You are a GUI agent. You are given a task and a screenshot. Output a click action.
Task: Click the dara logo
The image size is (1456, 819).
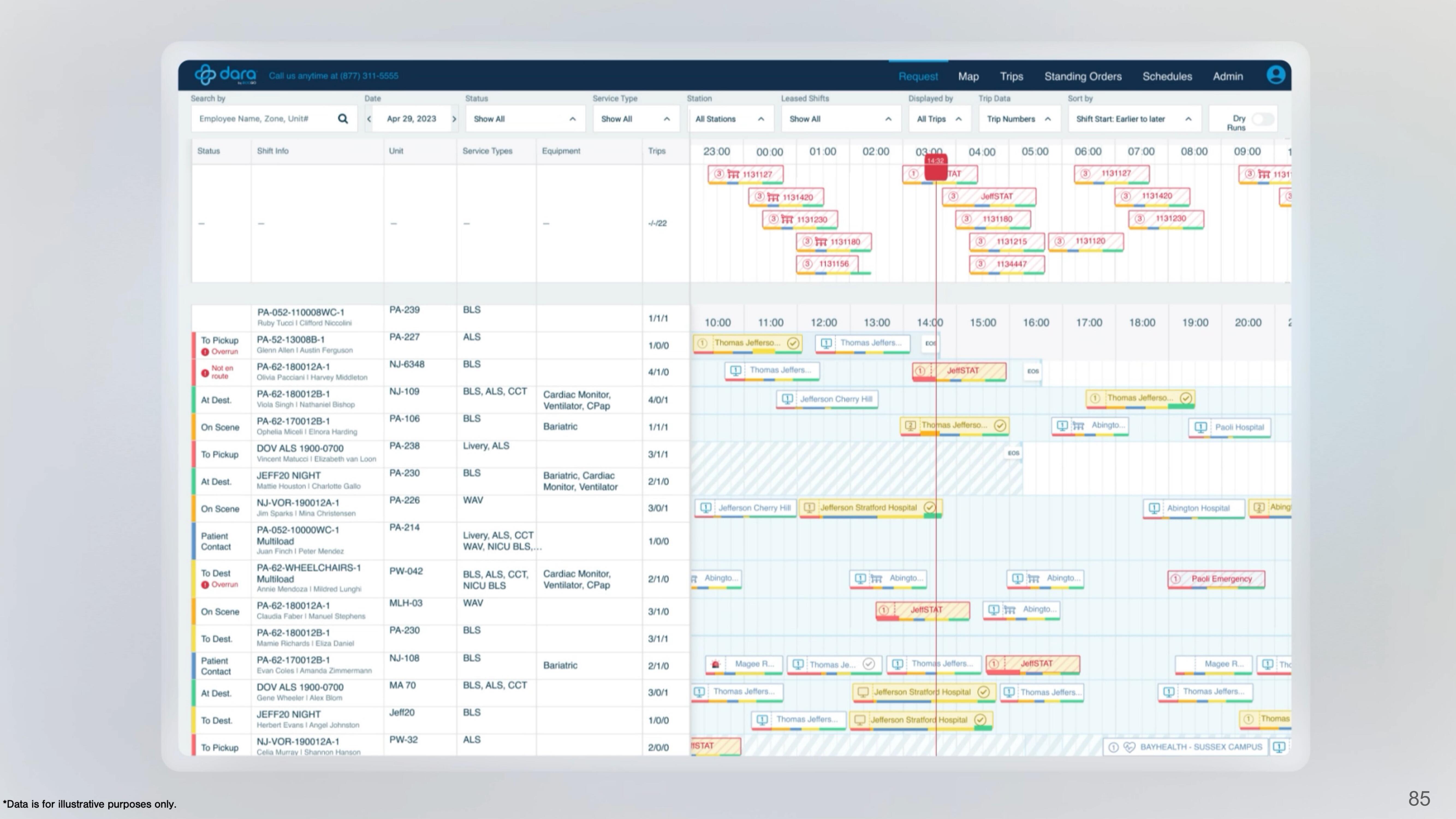coord(225,75)
